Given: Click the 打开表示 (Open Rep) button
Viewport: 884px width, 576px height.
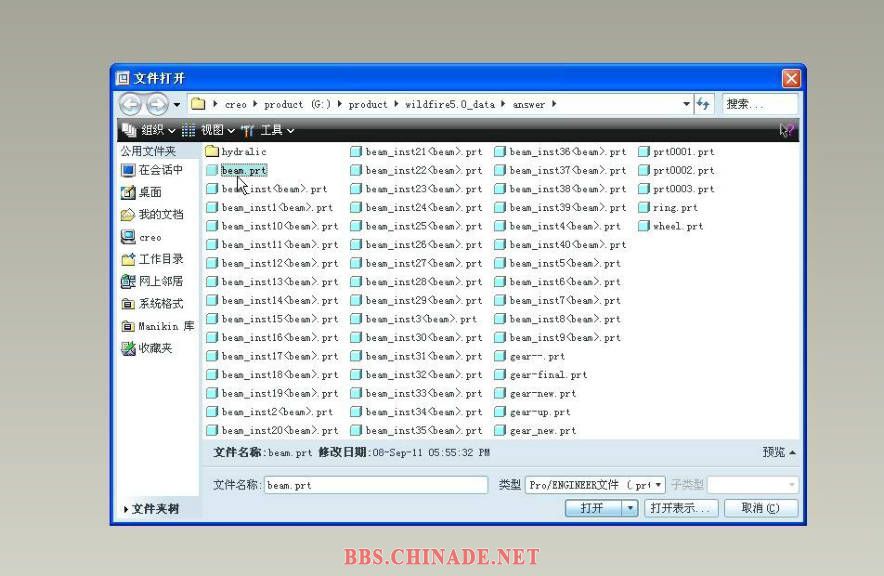Looking at the screenshot, I should (681, 508).
